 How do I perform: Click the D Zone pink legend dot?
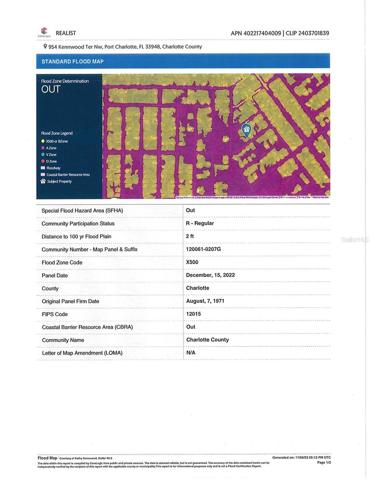pos(43,161)
